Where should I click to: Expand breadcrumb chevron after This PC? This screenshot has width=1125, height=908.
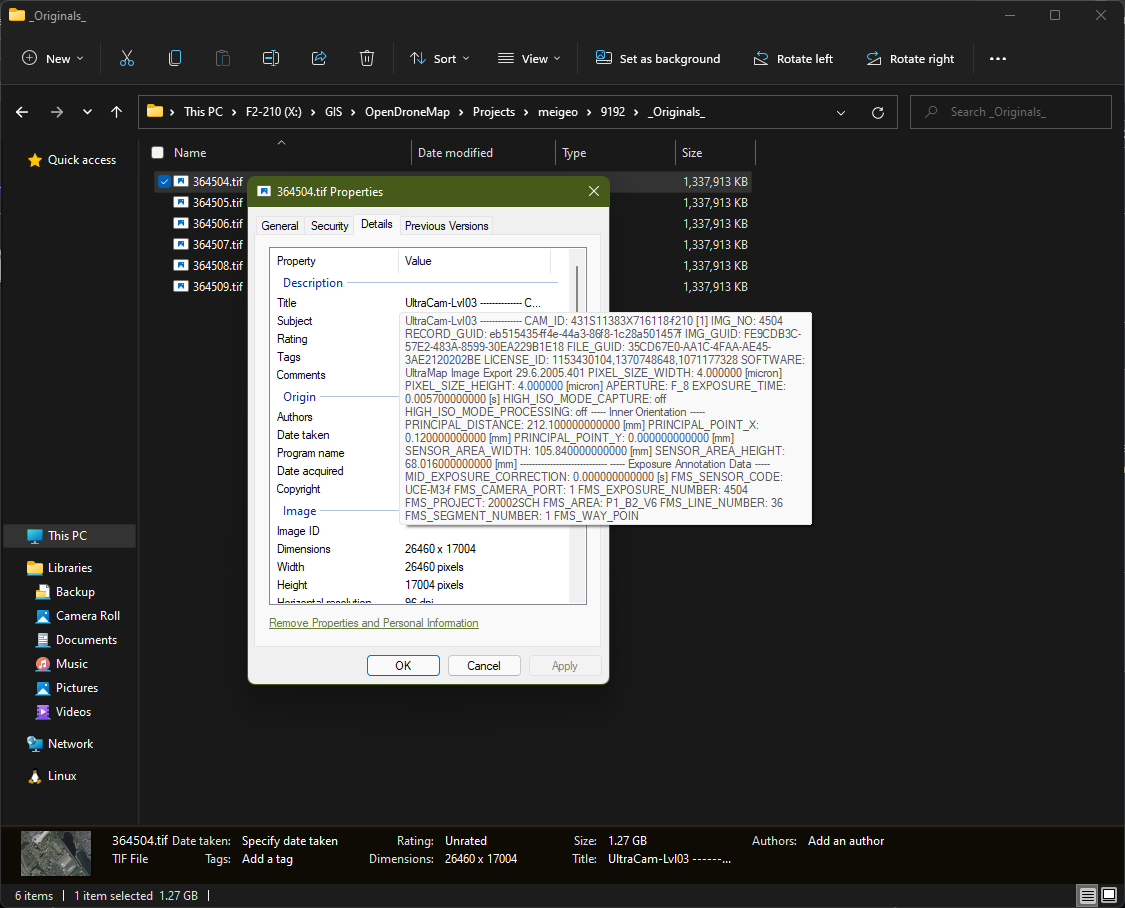click(234, 112)
